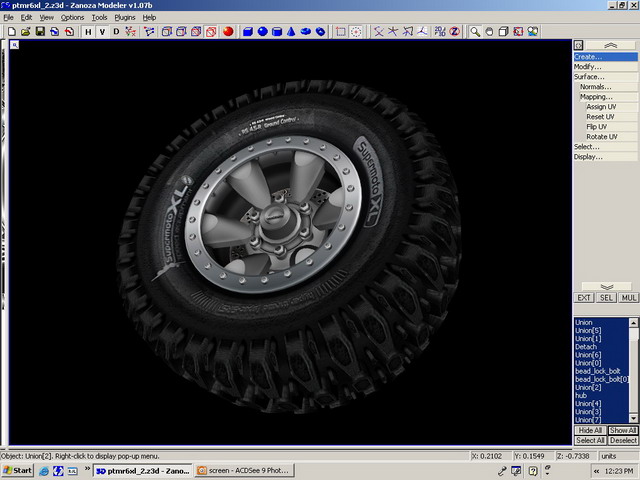Create a blue cone primitive

coord(291,31)
